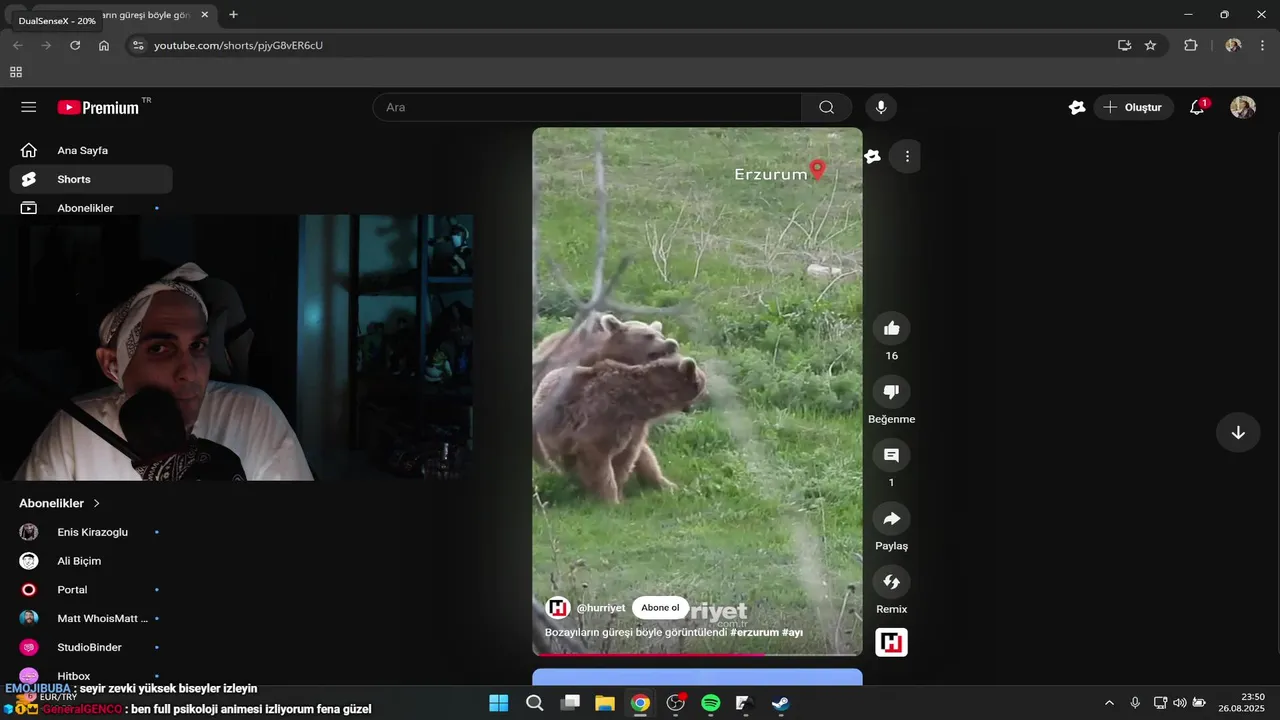Open File Explorer from taskbar
The width and height of the screenshot is (1280, 720).
(x=605, y=703)
